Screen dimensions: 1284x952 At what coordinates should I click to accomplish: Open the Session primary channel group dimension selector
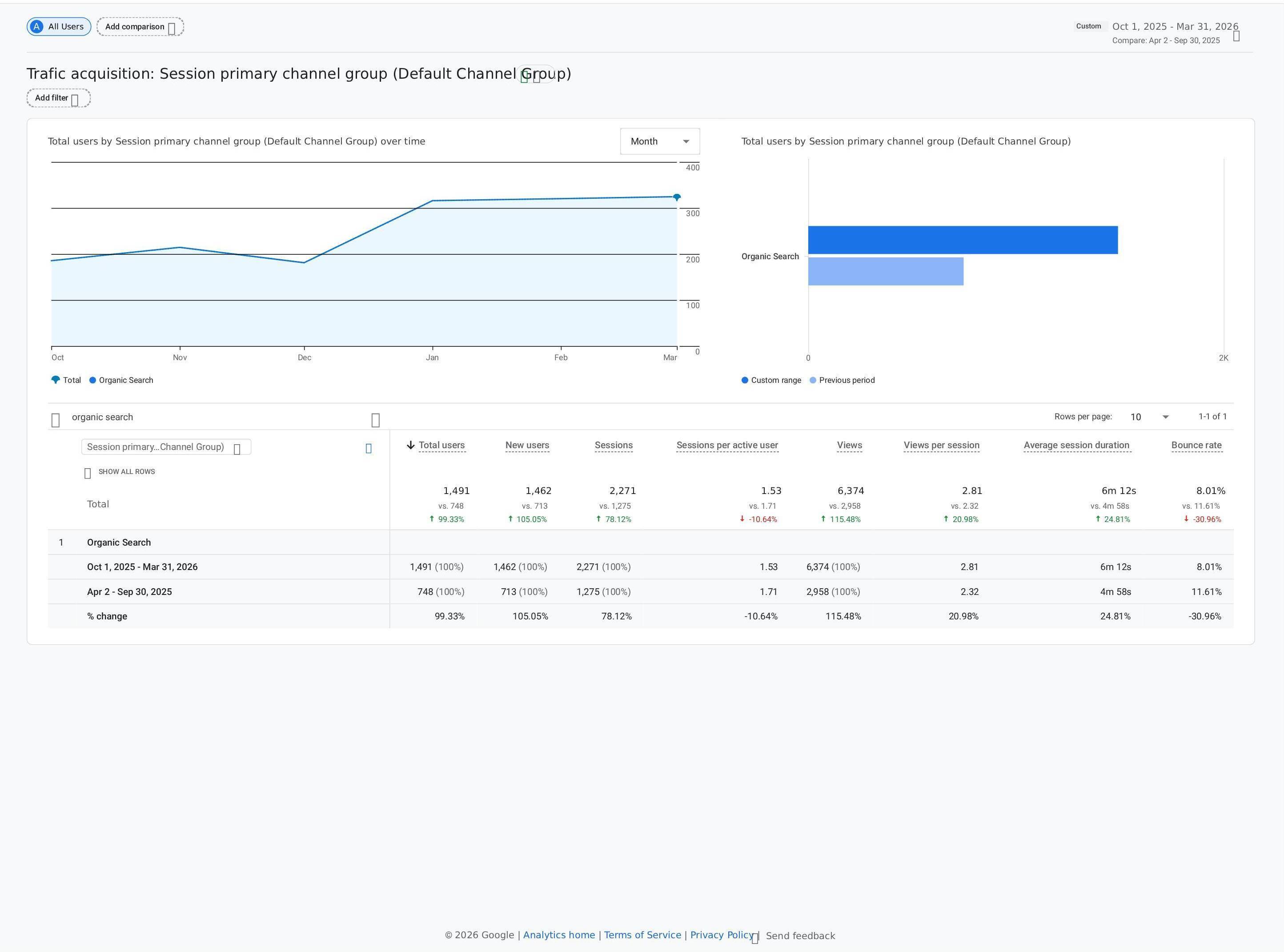click(166, 447)
